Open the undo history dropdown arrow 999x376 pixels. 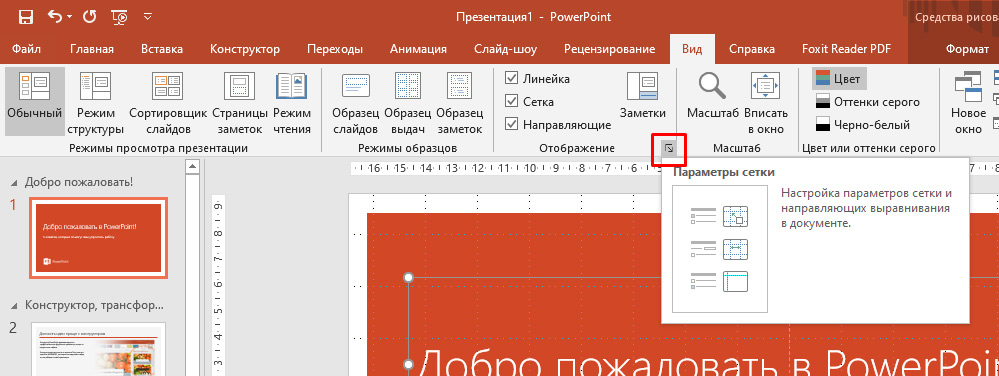(x=69, y=17)
